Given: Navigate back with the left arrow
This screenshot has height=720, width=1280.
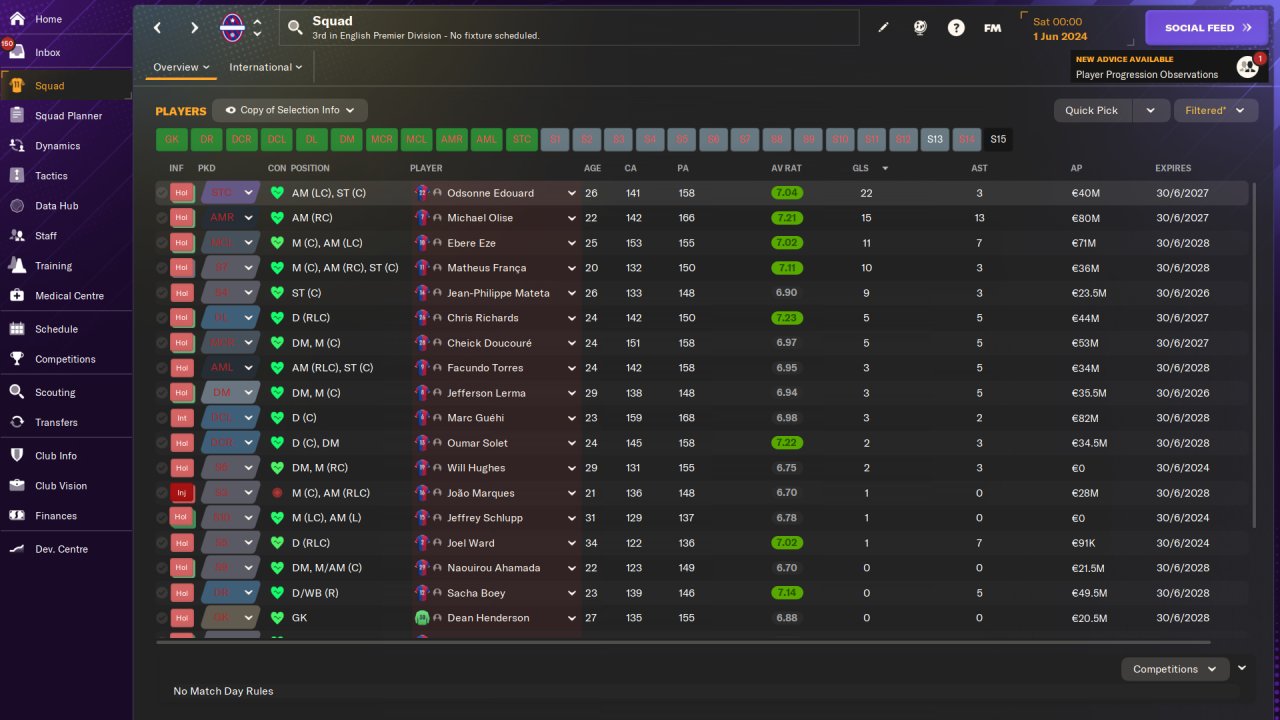Looking at the screenshot, I should click(x=157, y=28).
